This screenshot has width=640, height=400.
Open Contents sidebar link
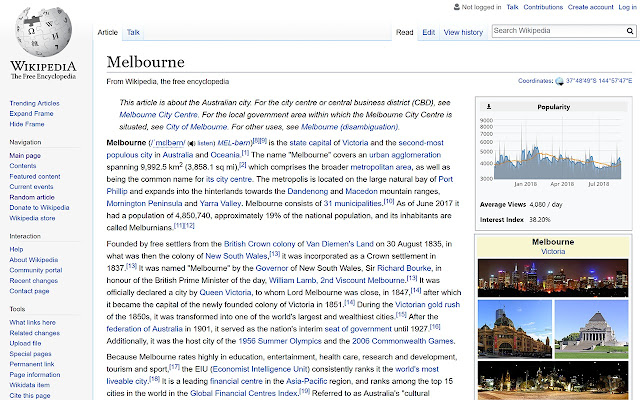click(x=23, y=166)
